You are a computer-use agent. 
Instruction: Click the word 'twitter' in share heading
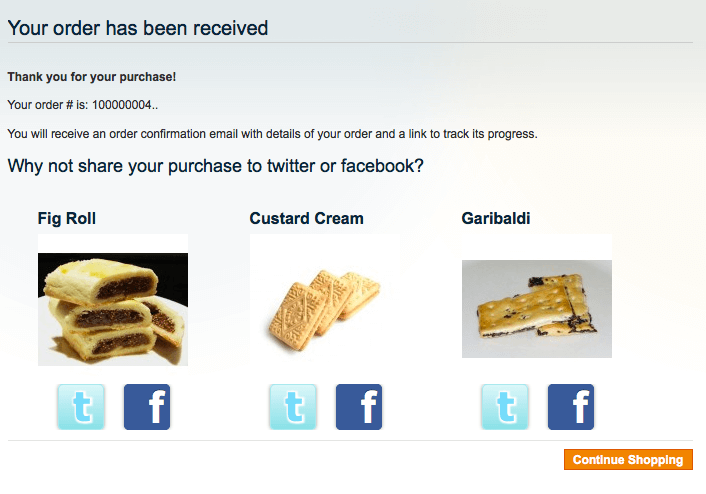(291, 166)
